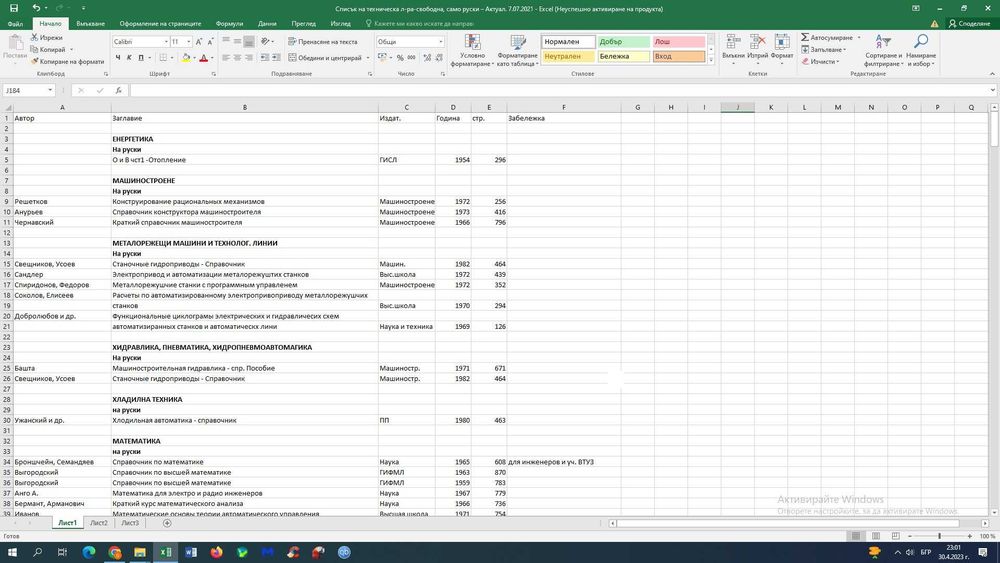Screen dimensions: 1000x563
Task: Apply the Неутрален cell style
Action: pos(568,57)
